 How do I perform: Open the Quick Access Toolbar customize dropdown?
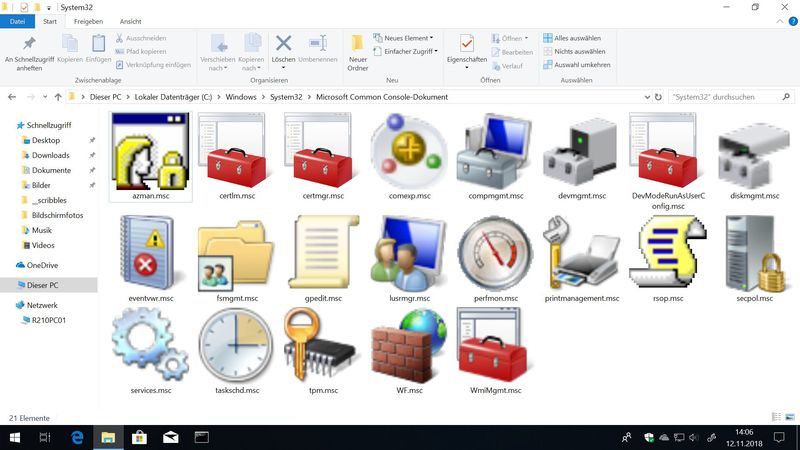pyautogui.click(x=49, y=8)
